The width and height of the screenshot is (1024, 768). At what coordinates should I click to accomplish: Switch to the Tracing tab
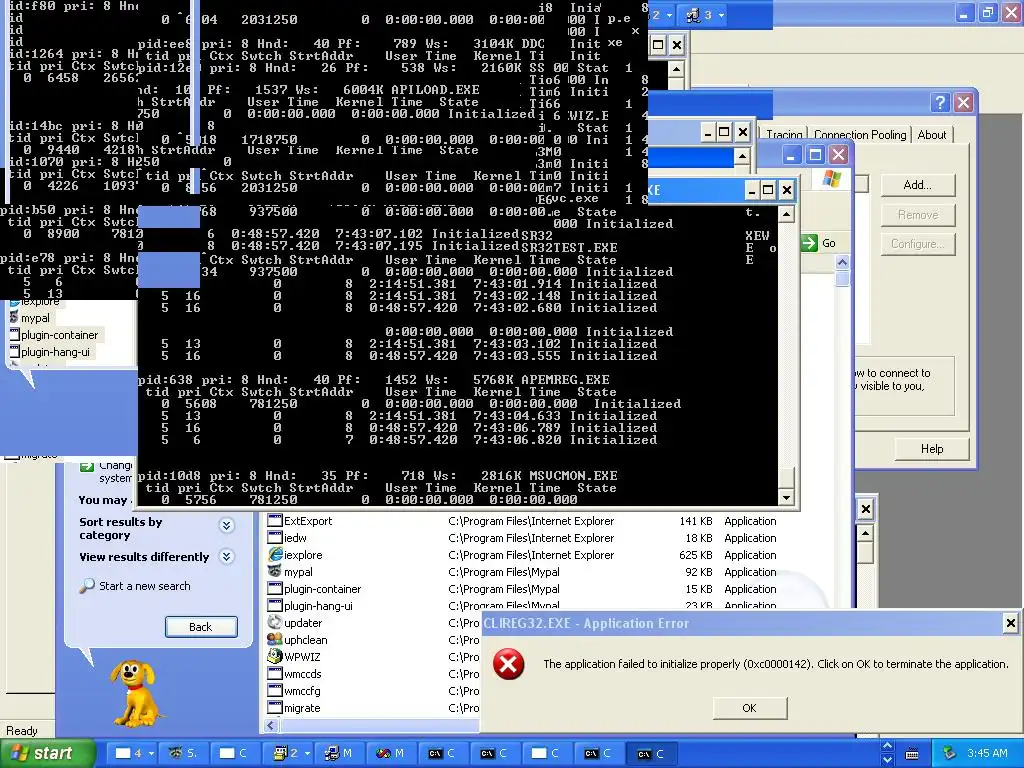click(784, 135)
